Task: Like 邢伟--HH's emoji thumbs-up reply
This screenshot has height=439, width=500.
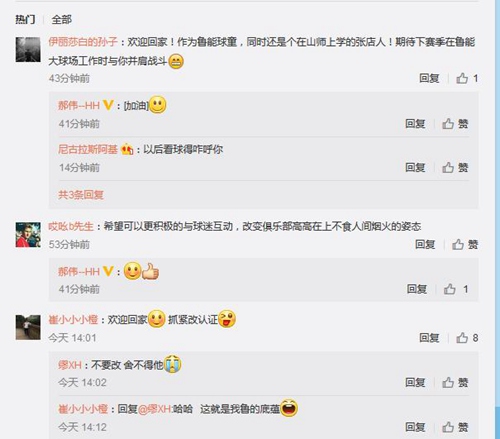Action: point(456,289)
